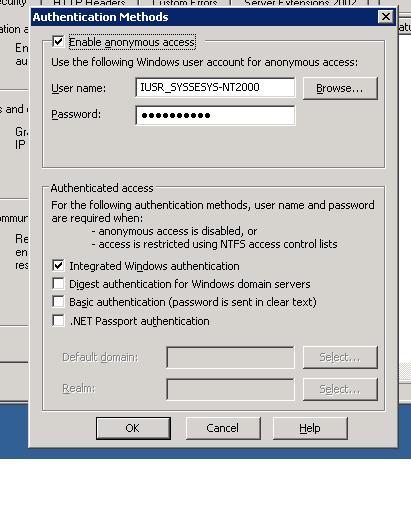Click the Authentication Methods title bar

(x=203, y=17)
